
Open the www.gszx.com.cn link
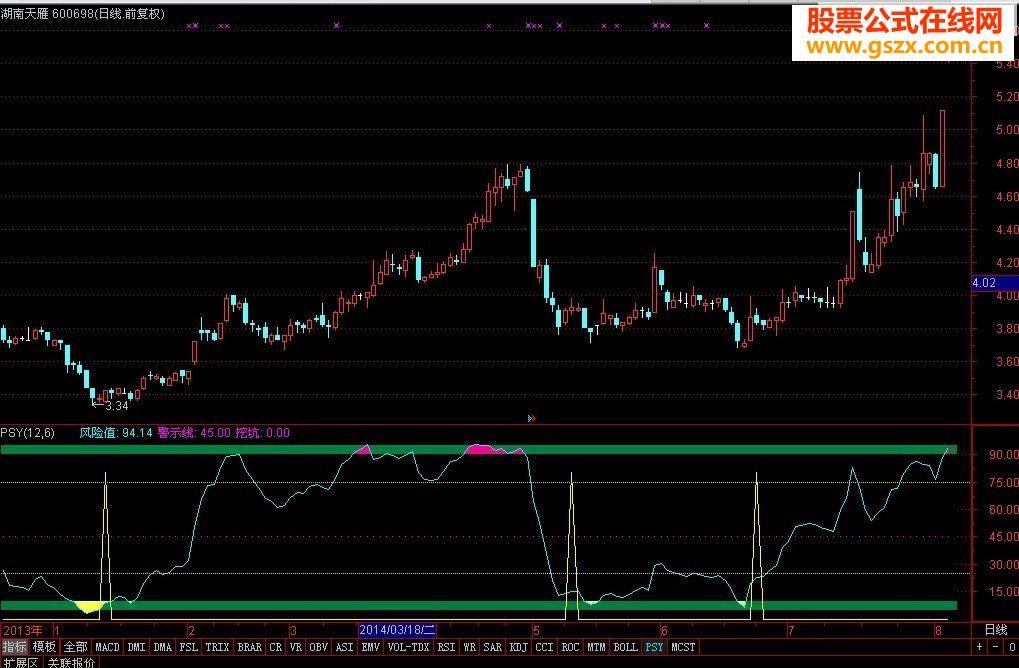click(904, 46)
